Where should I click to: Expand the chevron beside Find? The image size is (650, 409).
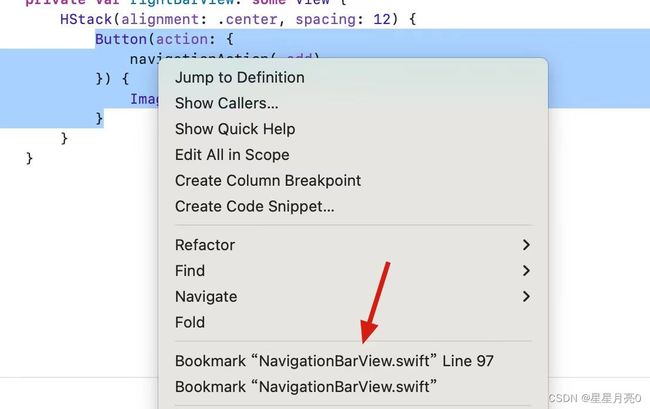point(526,271)
